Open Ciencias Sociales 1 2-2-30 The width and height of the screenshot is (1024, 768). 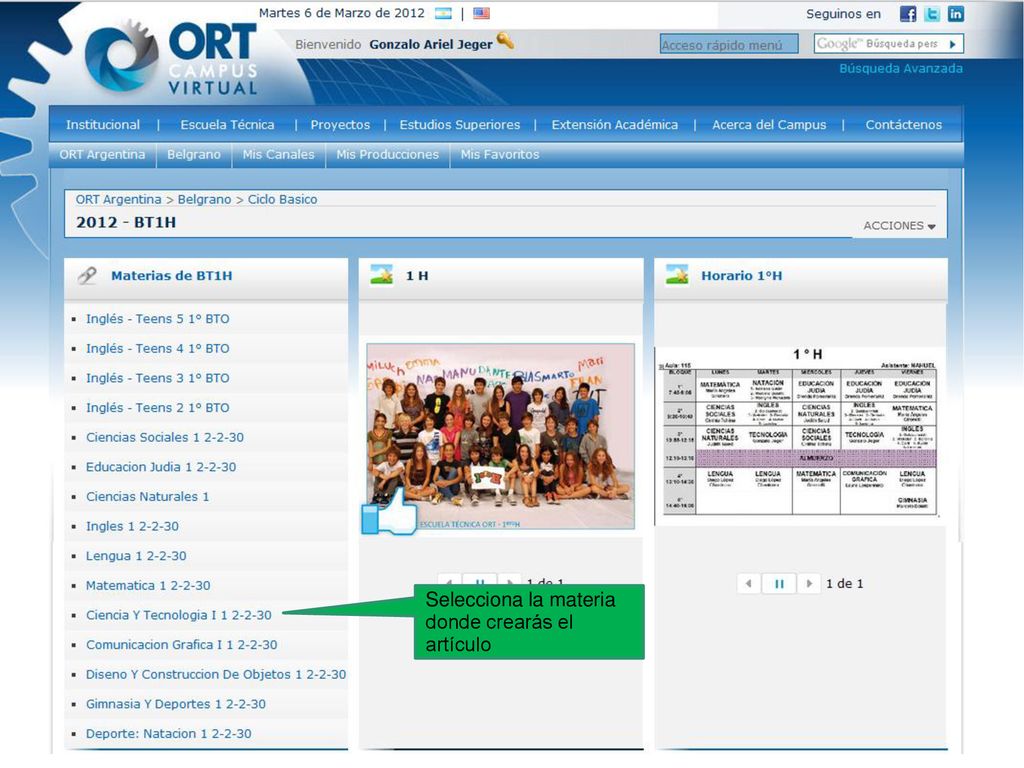tap(165, 437)
